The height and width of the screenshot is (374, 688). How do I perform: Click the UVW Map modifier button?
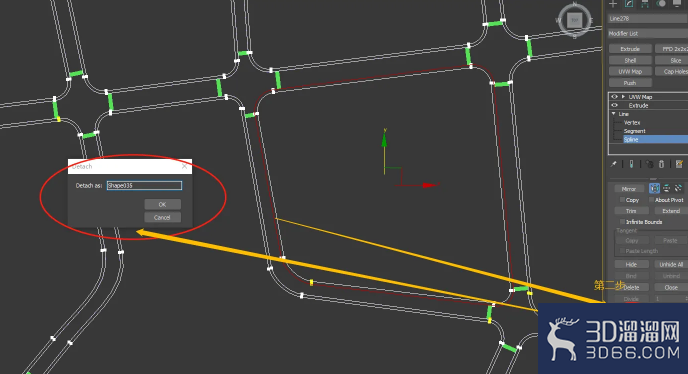[x=630, y=71]
